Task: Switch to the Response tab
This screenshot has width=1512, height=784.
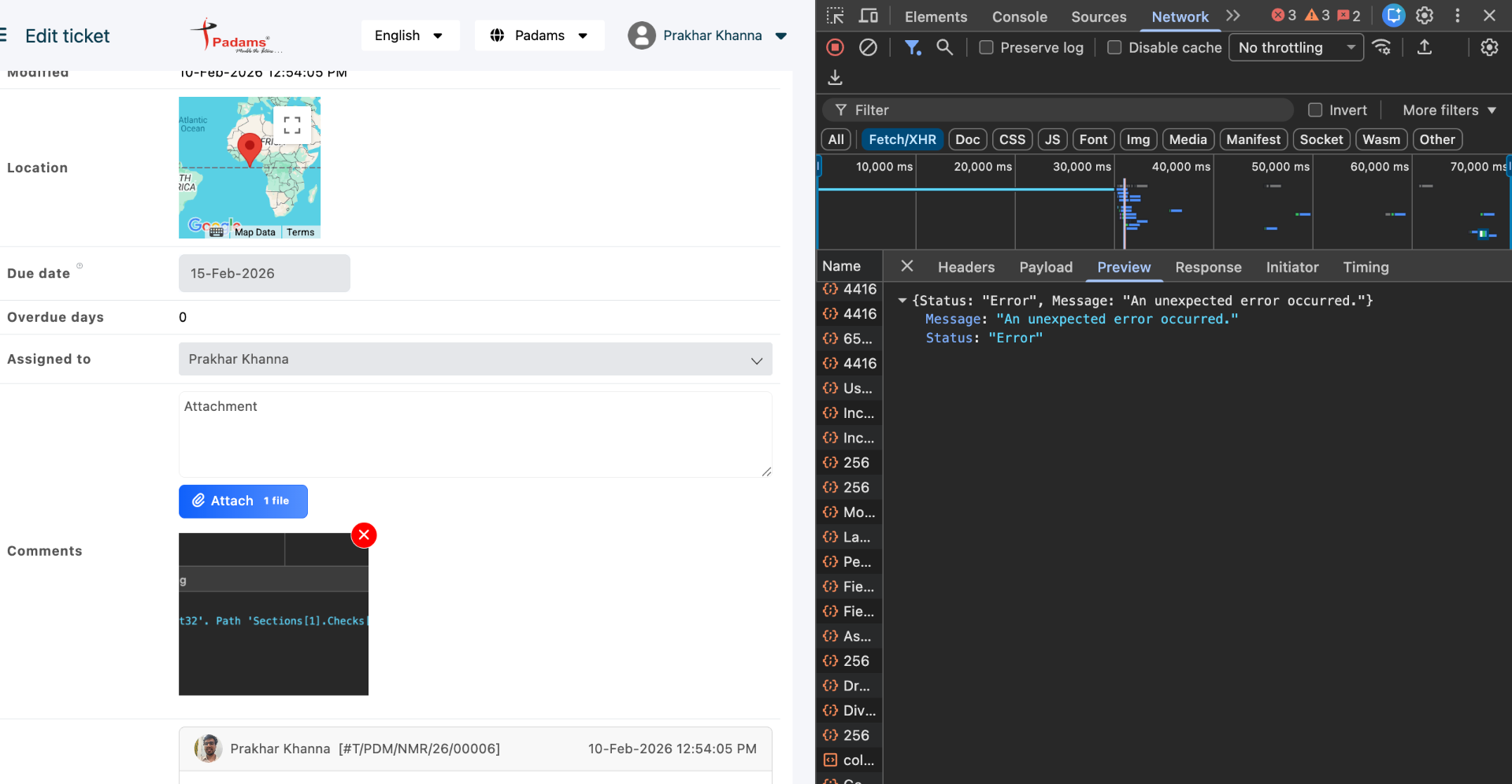Action: 1208,268
